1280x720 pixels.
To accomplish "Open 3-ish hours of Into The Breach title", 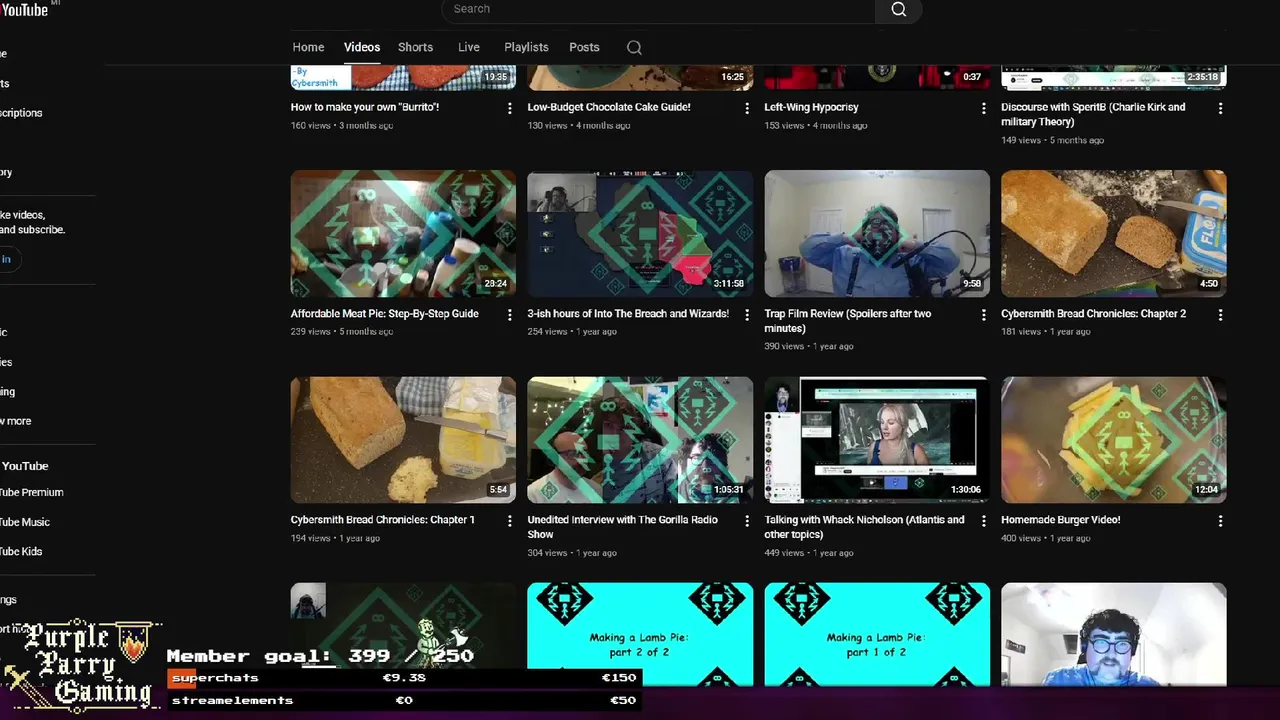I will click(x=628, y=314).
